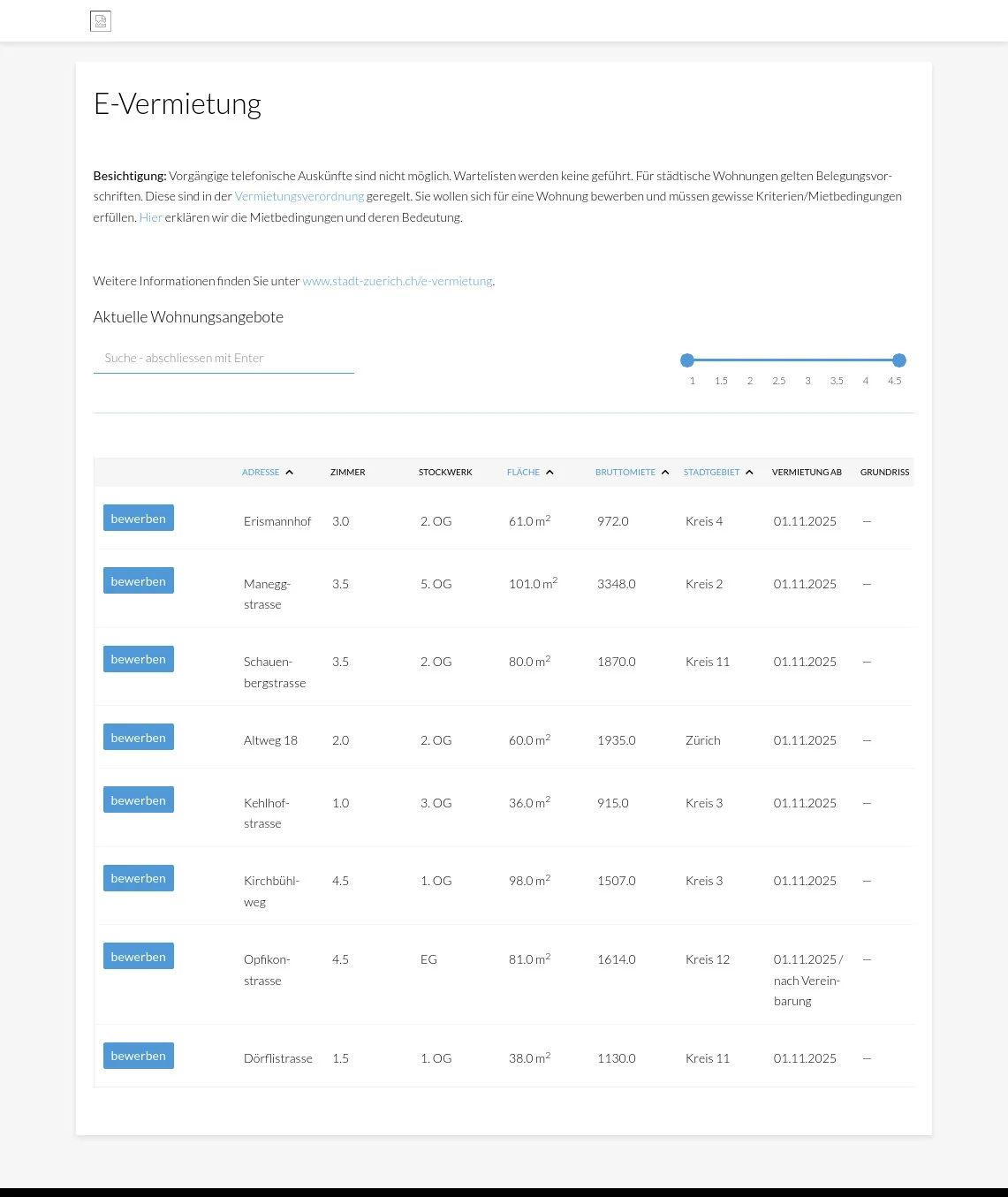Apply for the Opfikonstrasse apartment
This screenshot has height=1197, width=1008.
tap(139, 957)
